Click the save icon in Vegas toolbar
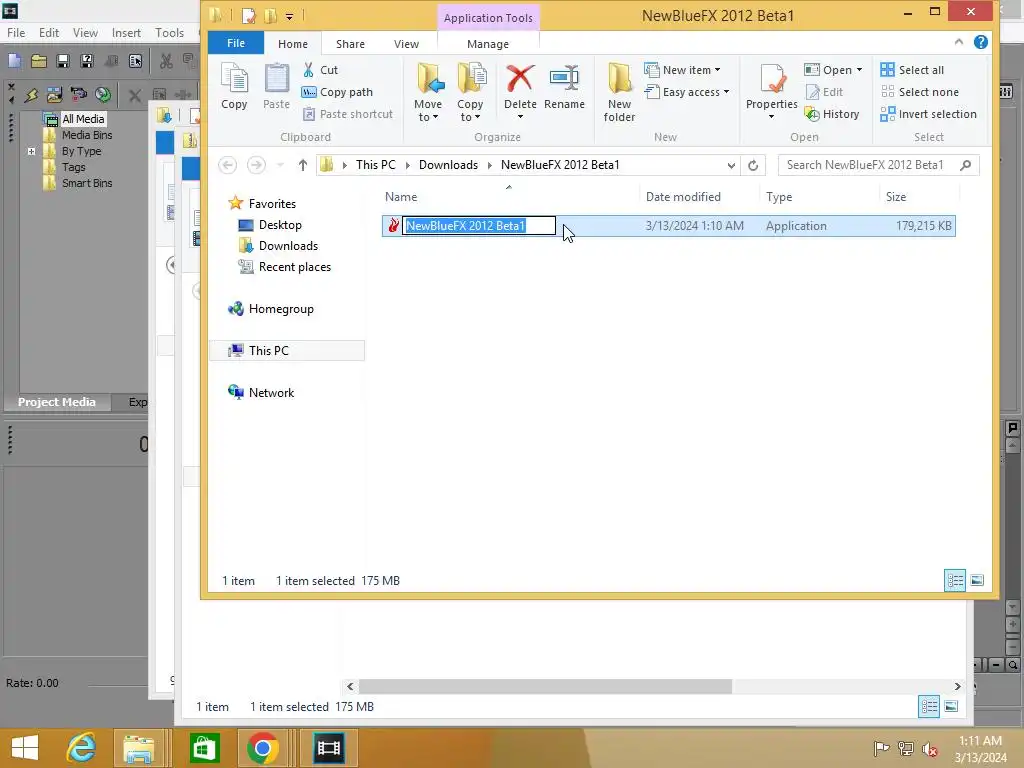The image size is (1024, 768). pos(63,61)
